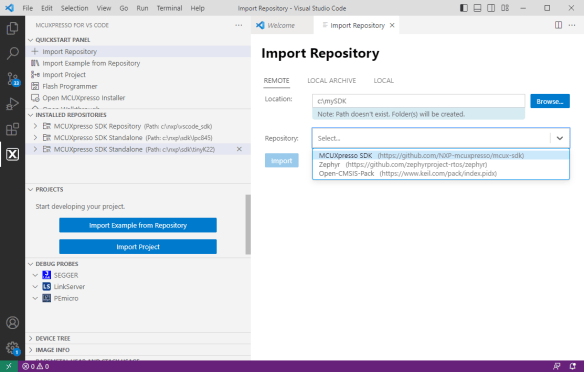Viewport: 584px width, 372px height.
Task: Expand MCUXpresso SDK Standalone tinyK22 entry
Action: click(35, 149)
